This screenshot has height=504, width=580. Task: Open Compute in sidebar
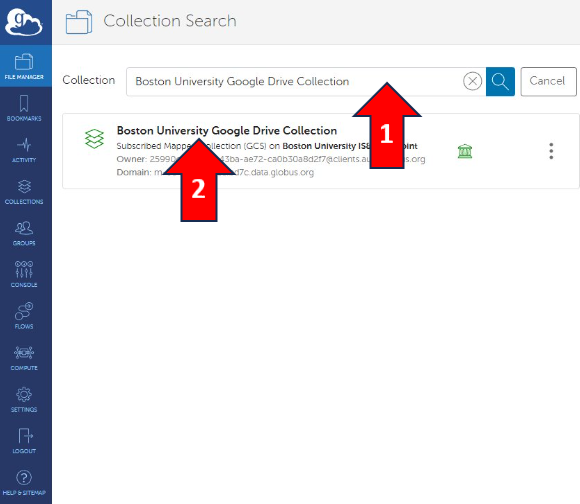tap(24, 358)
